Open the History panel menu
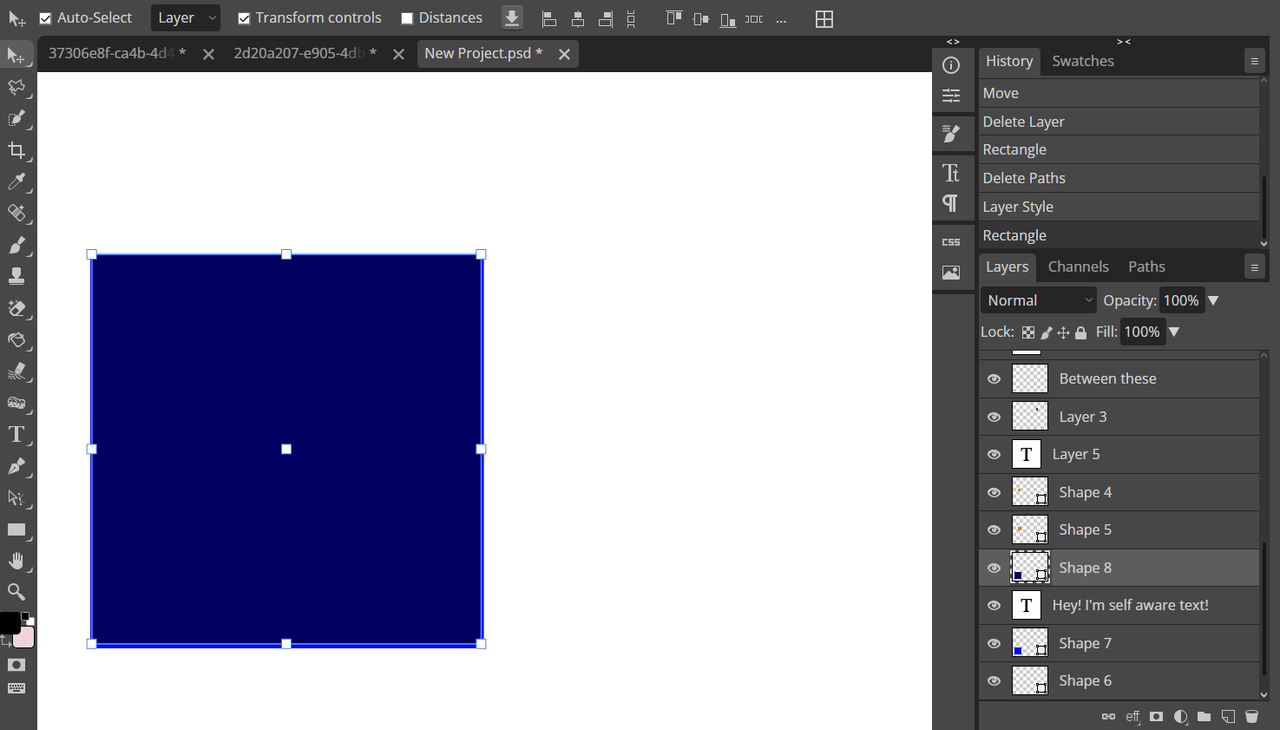This screenshot has height=730, width=1280. click(1254, 61)
